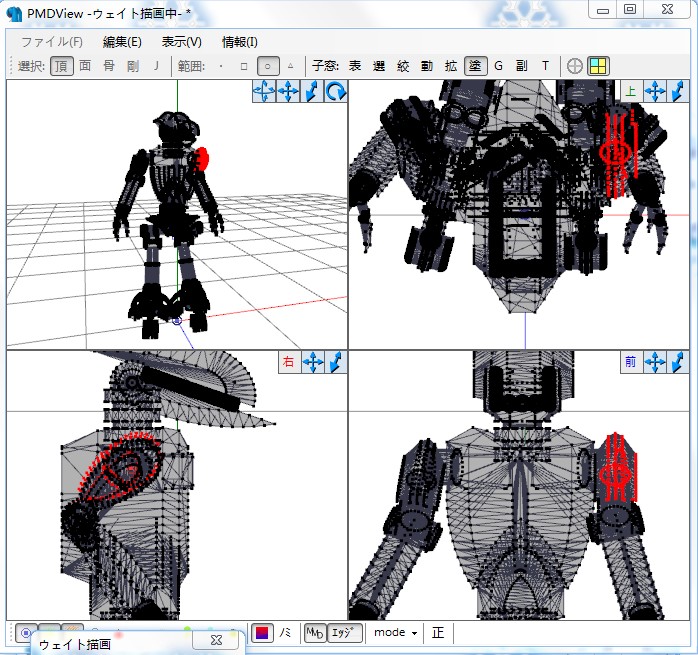Screen dimensions: 698x655
Task: Click the pan arrows icon in right view
Action: [x=313, y=362]
